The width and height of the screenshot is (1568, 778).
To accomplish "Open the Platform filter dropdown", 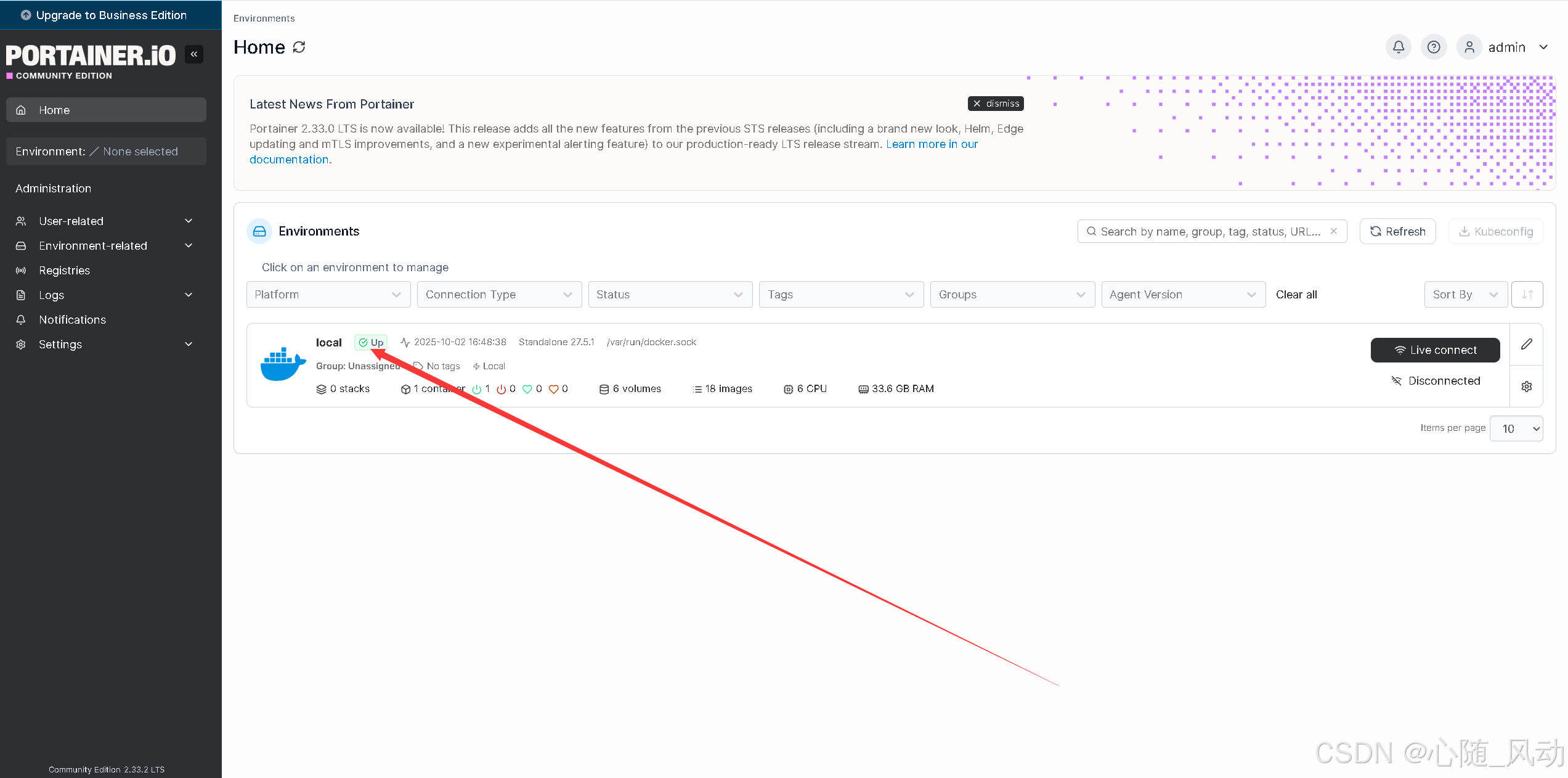I will click(x=328, y=294).
